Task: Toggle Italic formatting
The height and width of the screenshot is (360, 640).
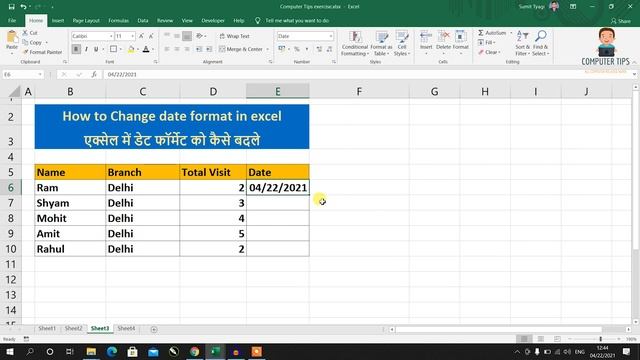Action: click(x=86, y=49)
